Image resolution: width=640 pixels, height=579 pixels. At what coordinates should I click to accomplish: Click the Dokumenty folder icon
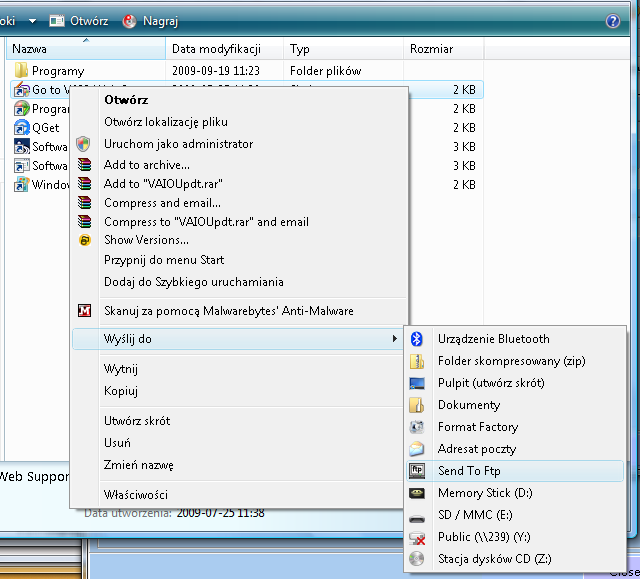pyautogui.click(x=417, y=405)
